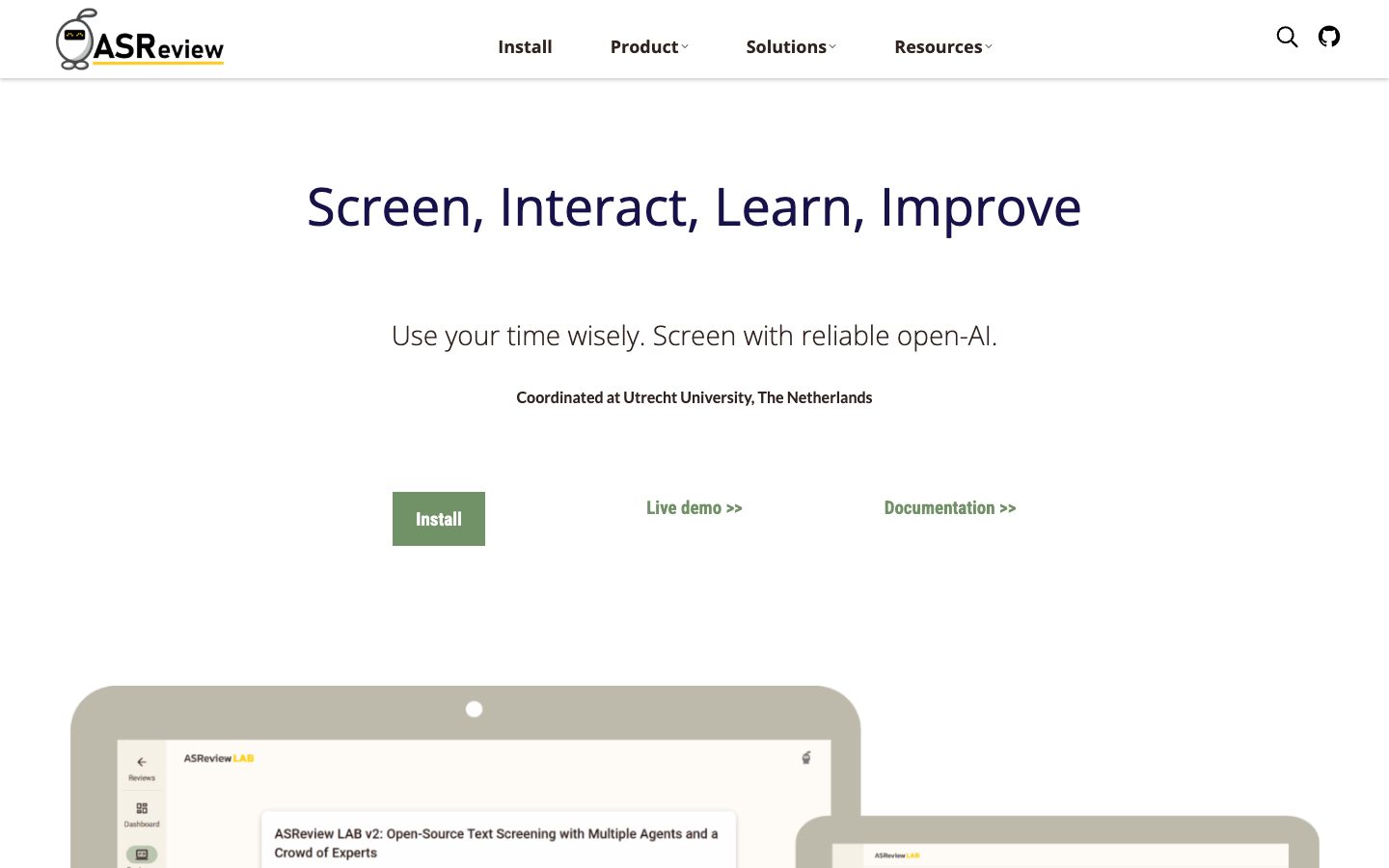Click the large tablet camera dot
The width and height of the screenshot is (1389, 868).
(x=474, y=709)
